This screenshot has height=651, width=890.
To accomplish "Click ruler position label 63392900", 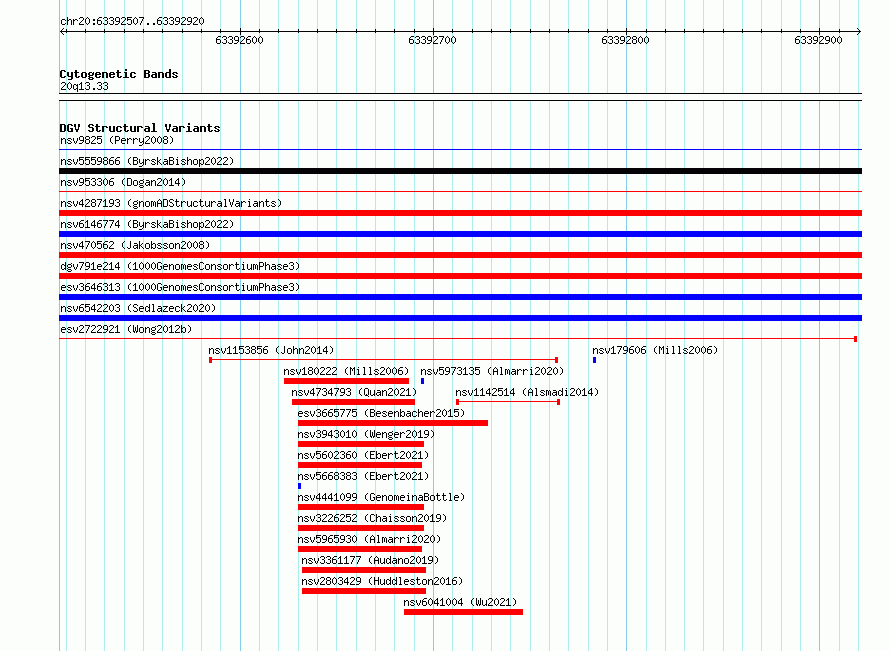I will pos(818,40).
